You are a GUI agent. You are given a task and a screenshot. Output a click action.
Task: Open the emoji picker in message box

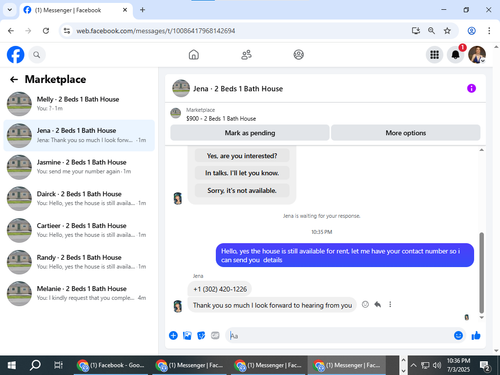[458, 335]
